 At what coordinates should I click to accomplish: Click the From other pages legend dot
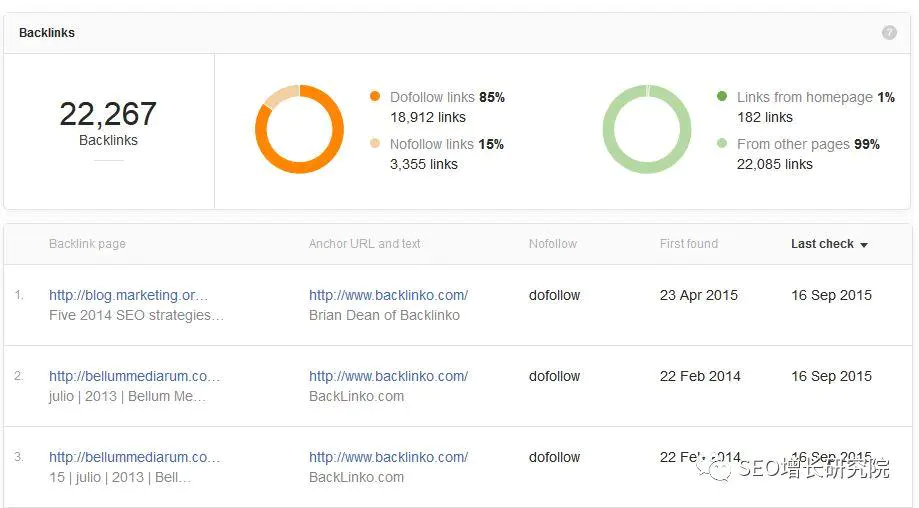point(722,144)
